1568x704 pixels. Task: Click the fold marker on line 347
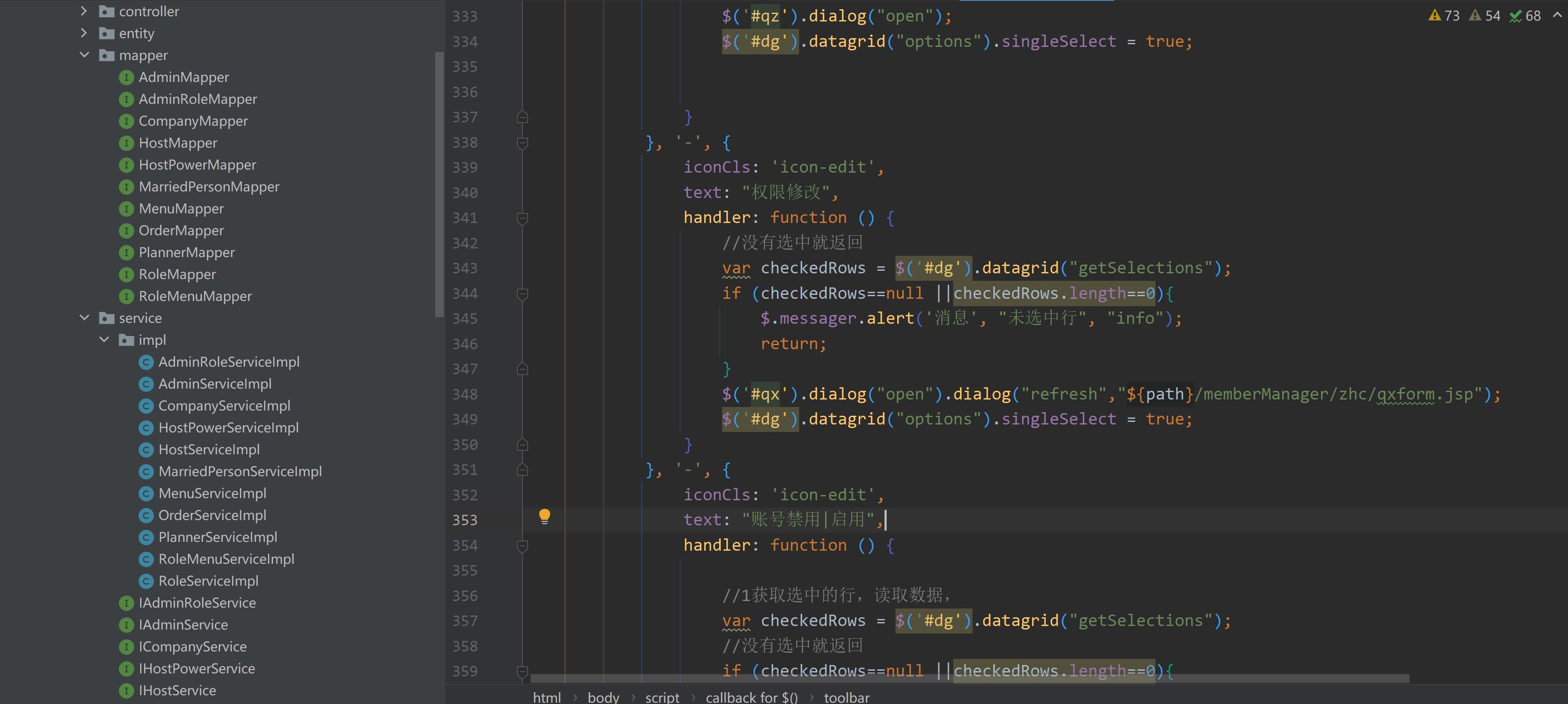tap(522, 369)
